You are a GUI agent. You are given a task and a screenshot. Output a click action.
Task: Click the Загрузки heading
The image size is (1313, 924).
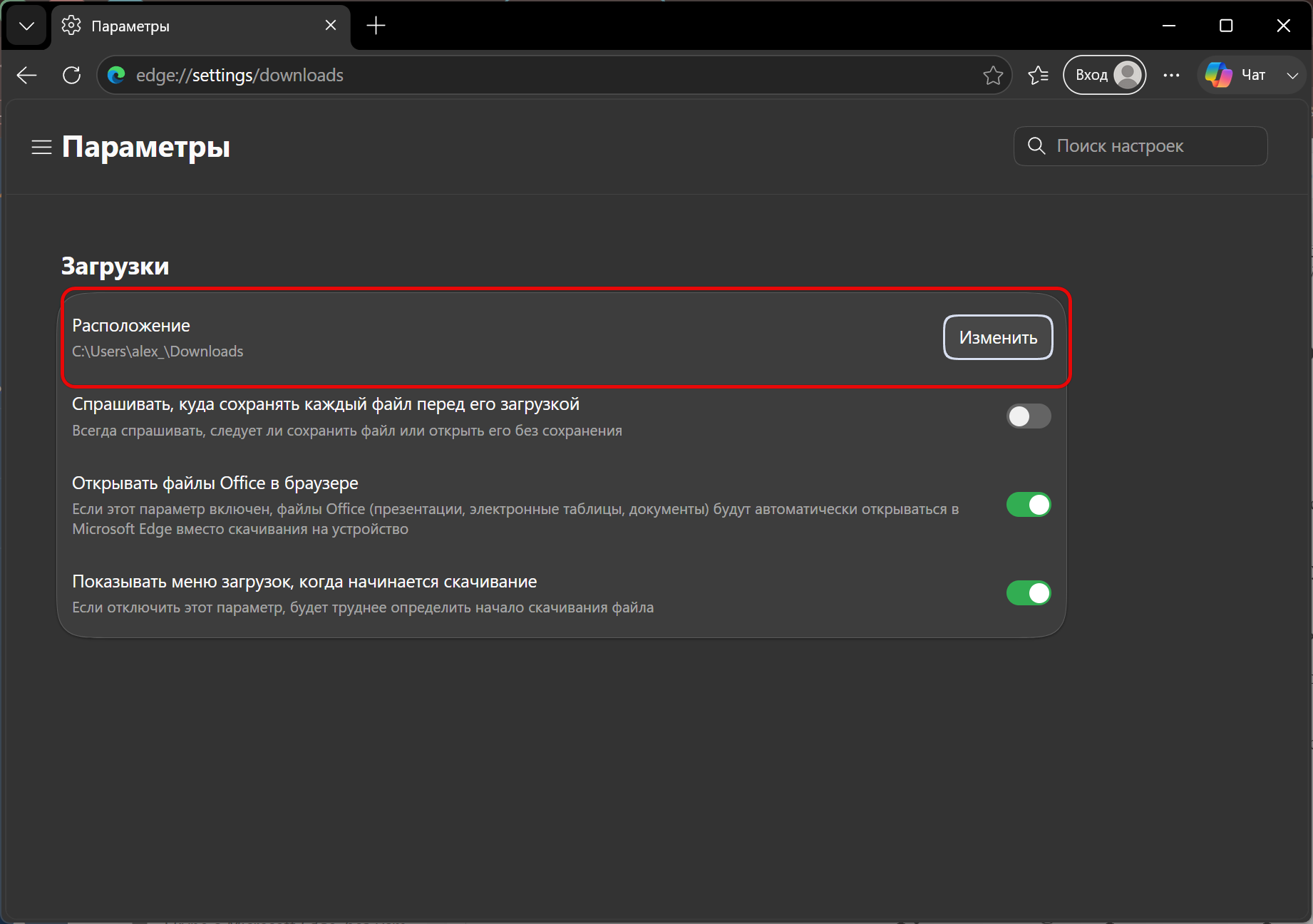click(x=115, y=266)
